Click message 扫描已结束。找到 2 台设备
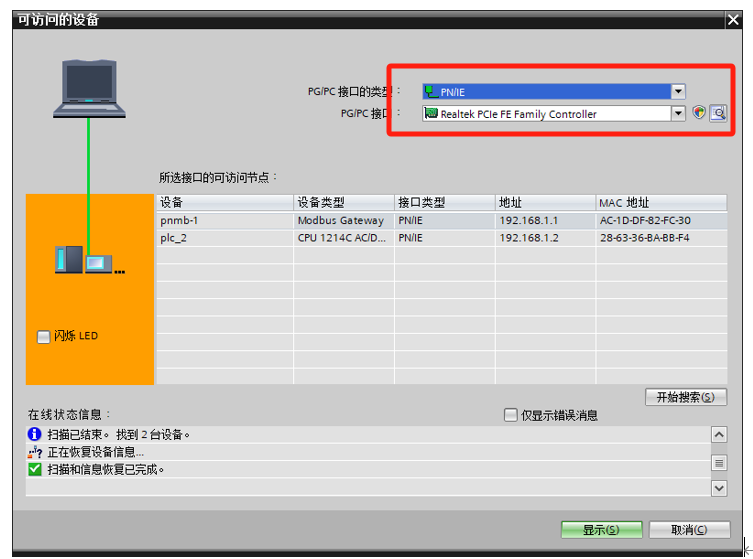Image resolution: width=753 pixels, height=559 pixels. coord(119,435)
